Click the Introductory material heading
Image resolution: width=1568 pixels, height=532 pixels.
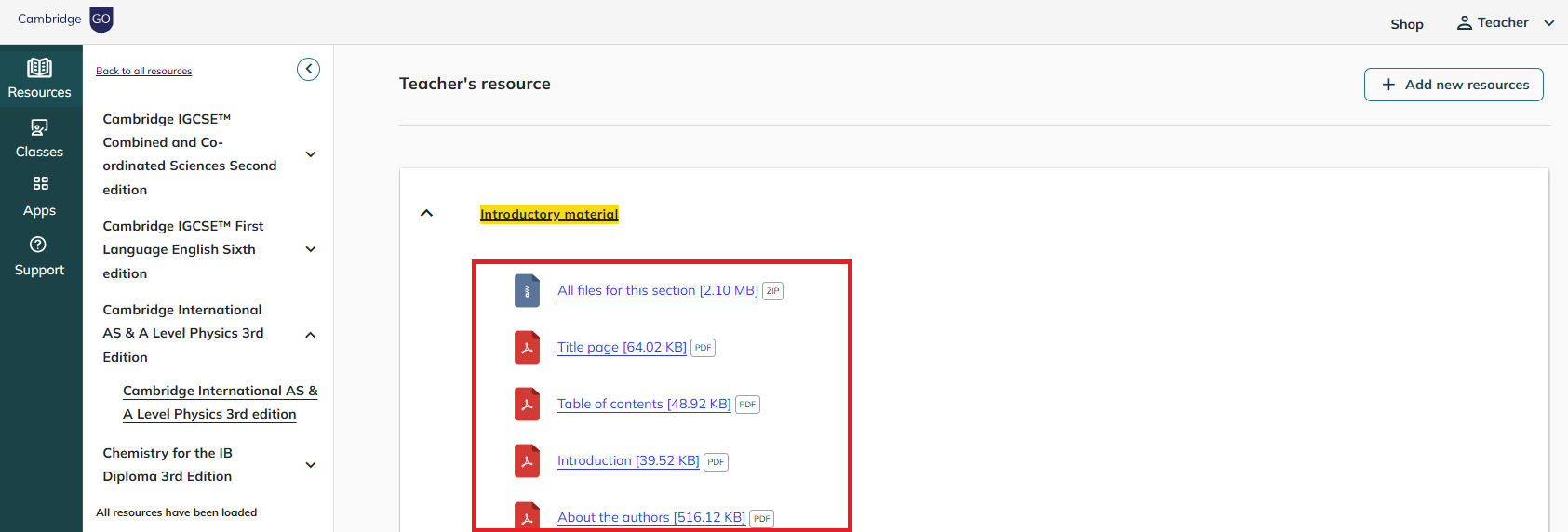pyautogui.click(x=549, y=214)
